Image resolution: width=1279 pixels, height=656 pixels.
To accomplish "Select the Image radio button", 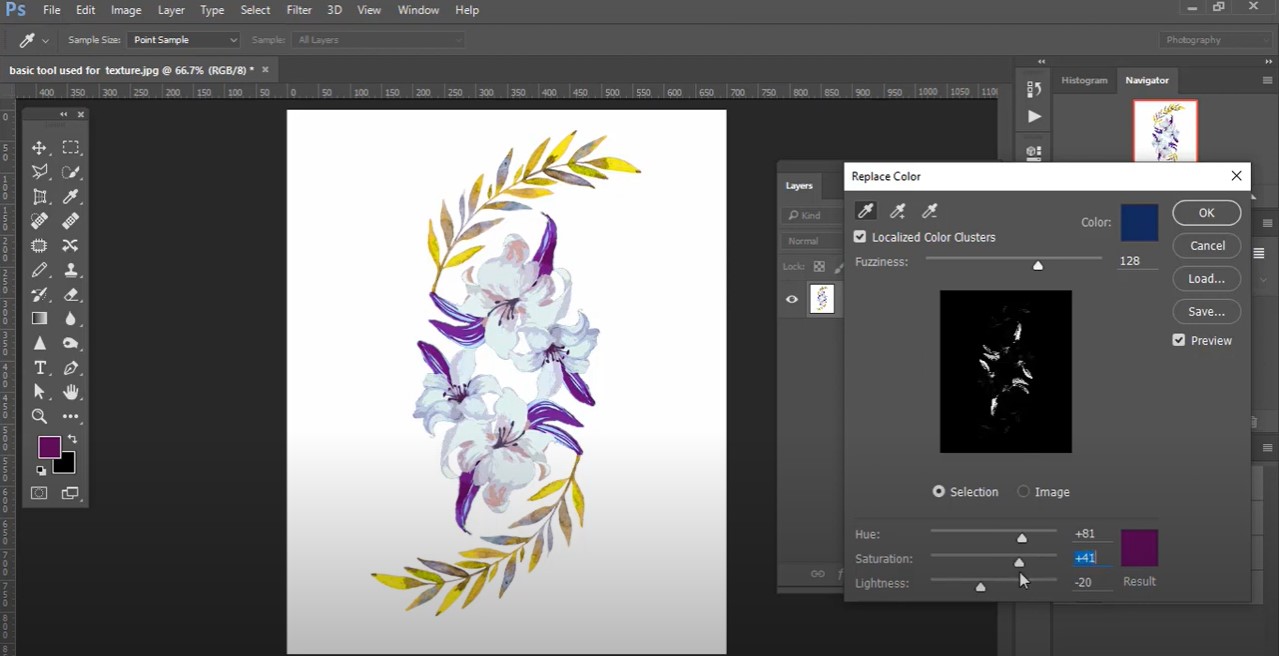I will point(1023,492).
